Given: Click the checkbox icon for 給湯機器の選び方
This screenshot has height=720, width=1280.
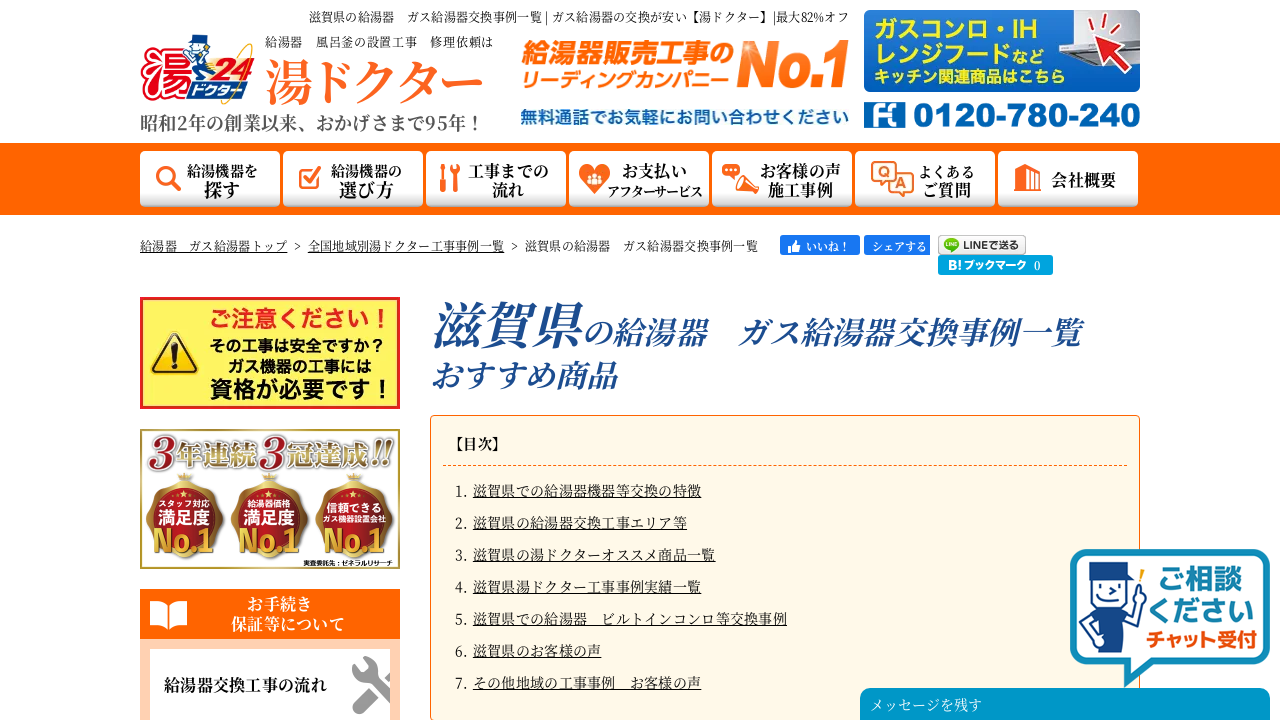Looking at the screenshot, I should pyautogui.click(x=310, y=178).
